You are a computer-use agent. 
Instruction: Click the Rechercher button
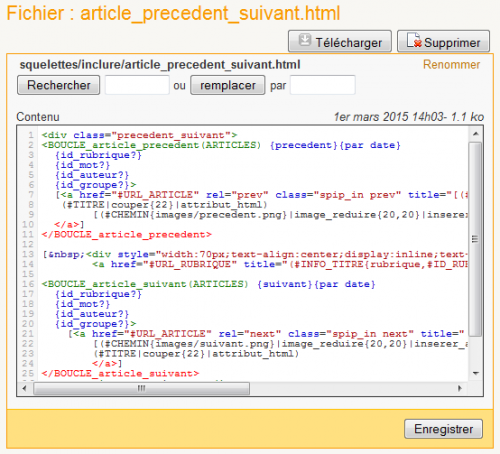[59, 85]
